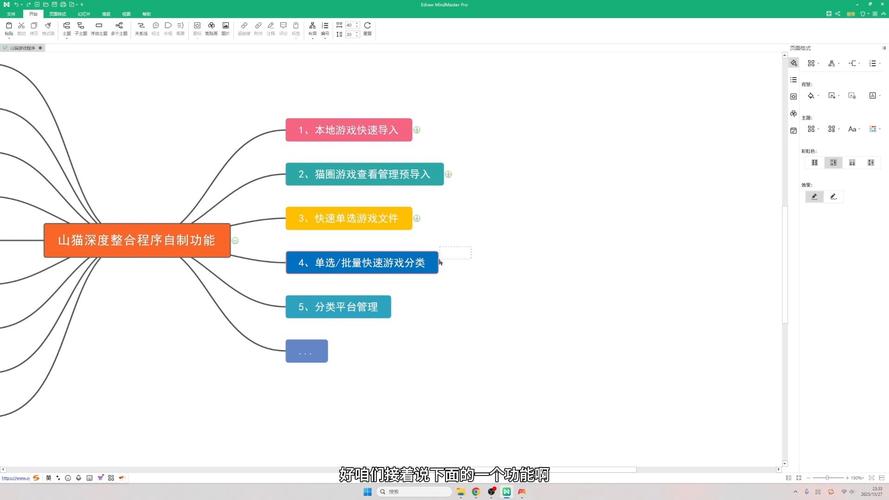889x500 pixels.
Task: Click the Reset circular arrow icon
Action: click(367, 26)
